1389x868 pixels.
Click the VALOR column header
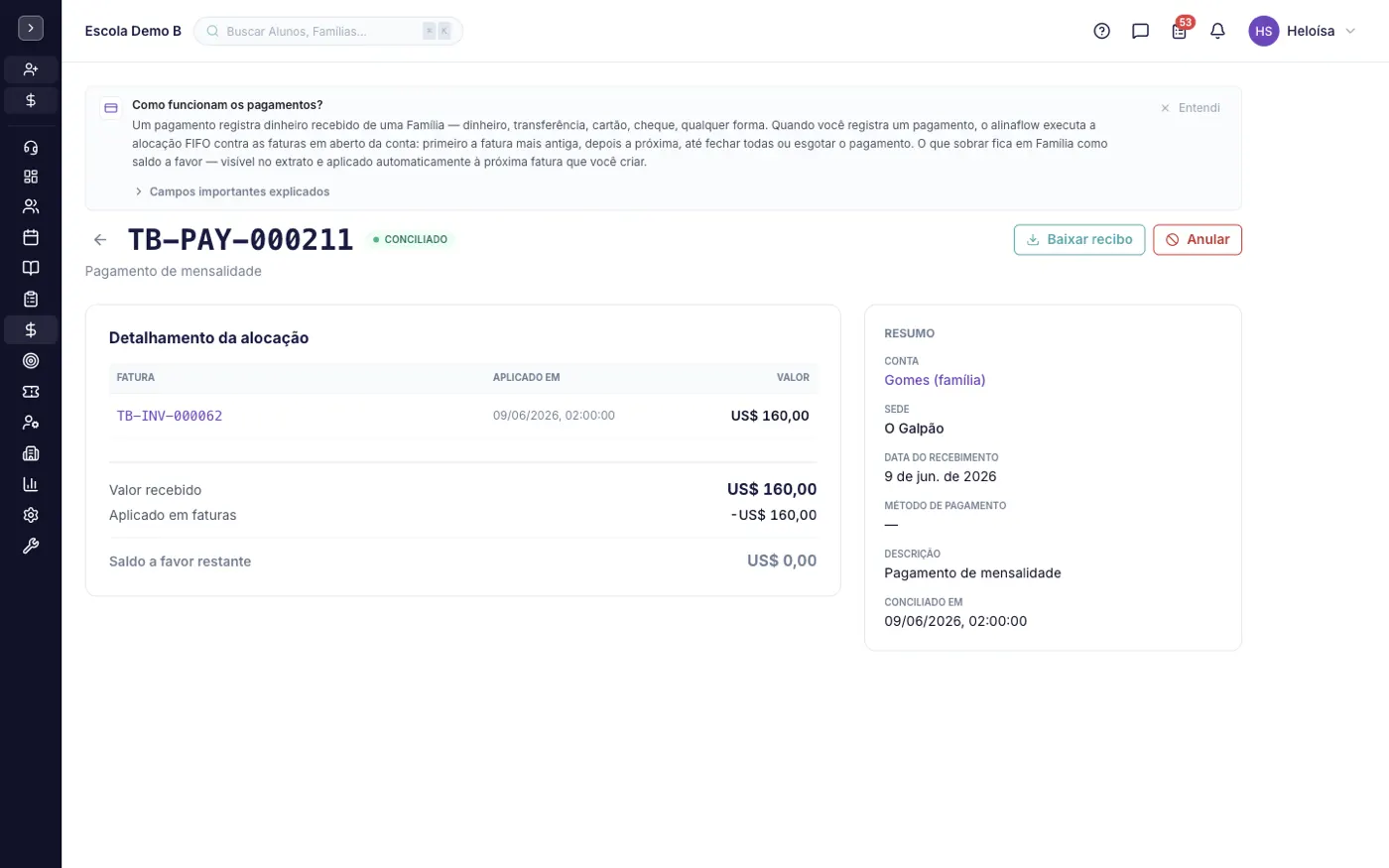tap(793, 377)
